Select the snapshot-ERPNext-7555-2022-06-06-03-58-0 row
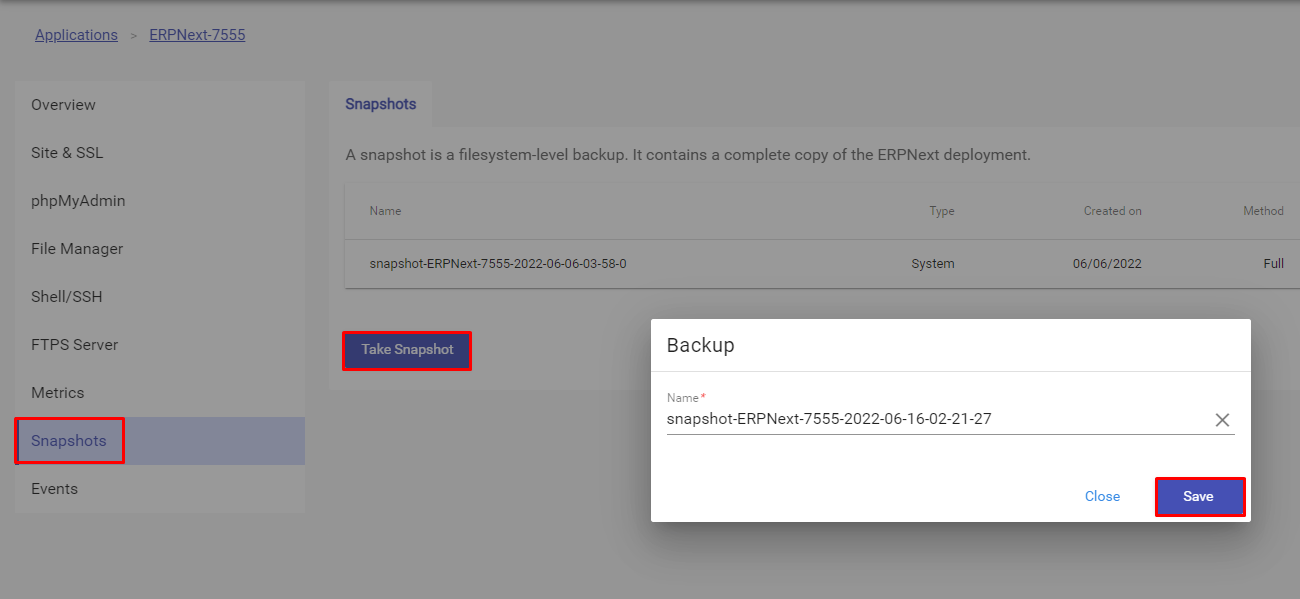This screenshot has width=1300, height=599. point(822,264)
